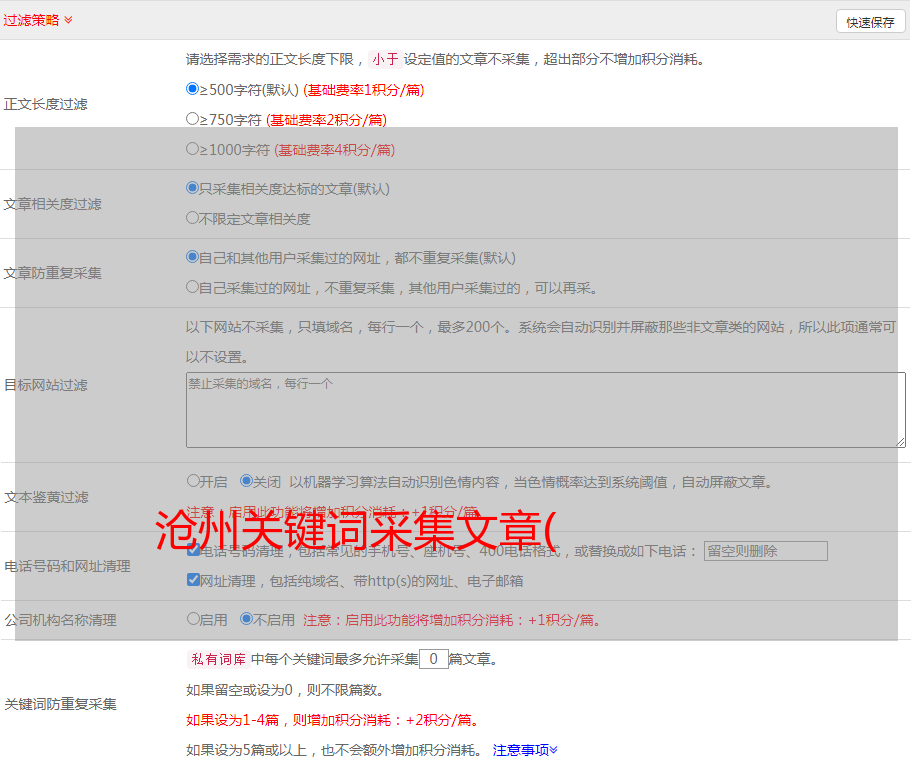Click the keyword article count input box
912x768 pixels.
click(433, 659)
